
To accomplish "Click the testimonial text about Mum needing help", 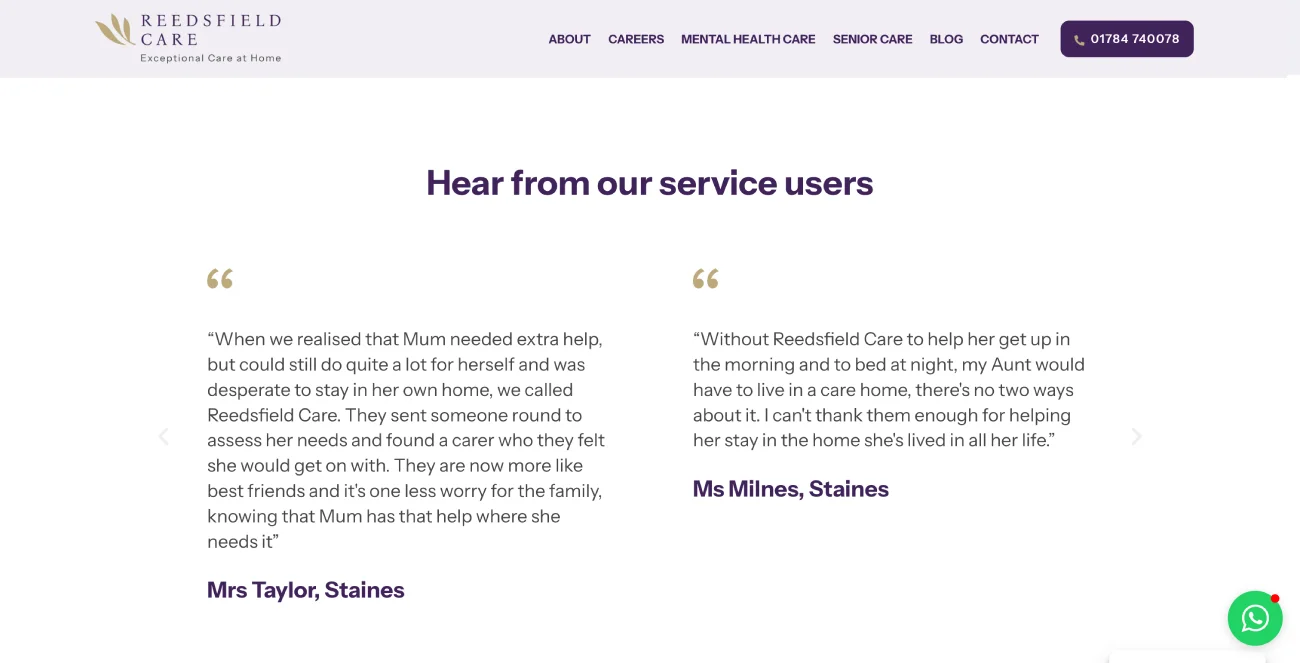I will click(405, 440).
